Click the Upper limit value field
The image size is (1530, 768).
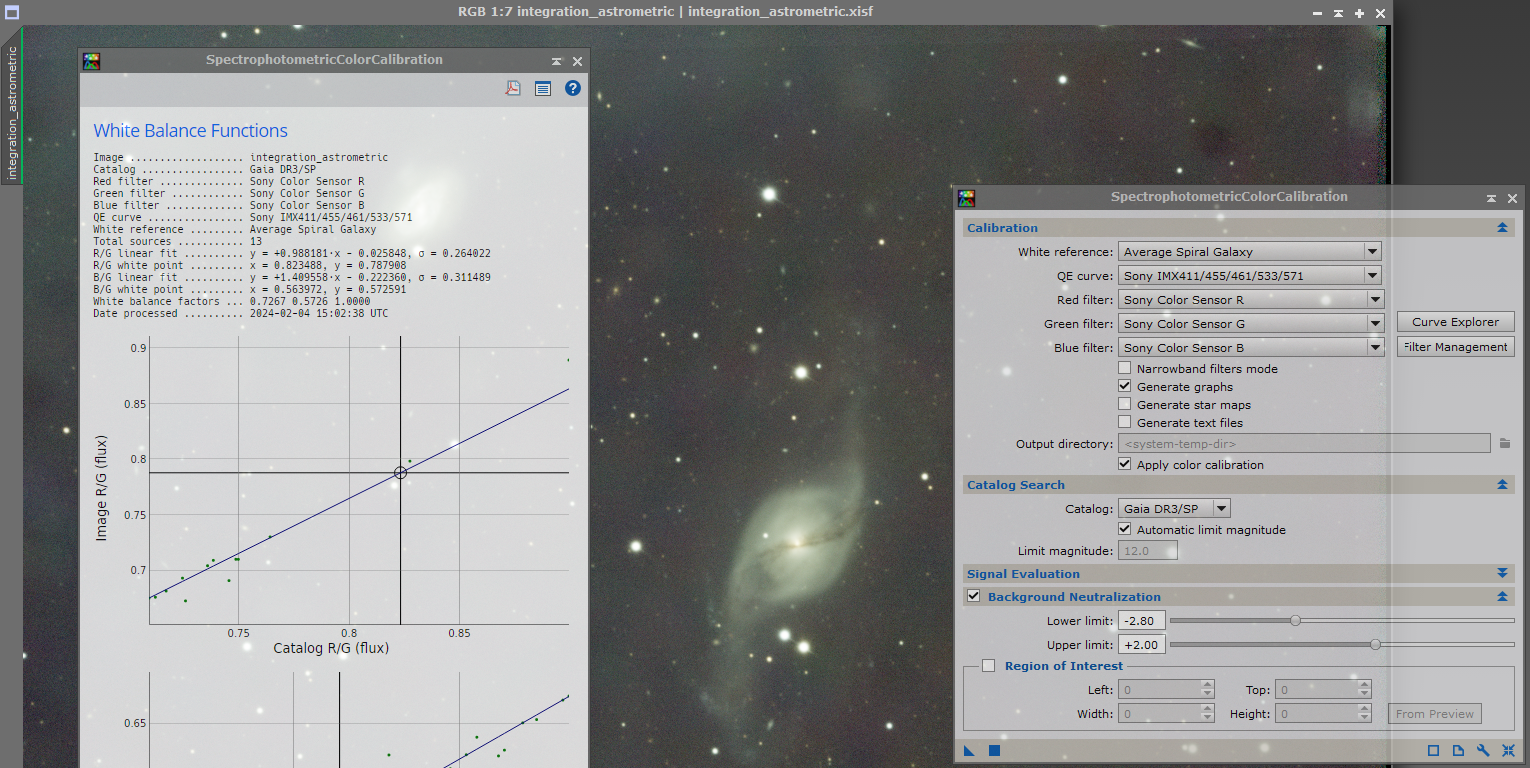tap(1141, 645)
